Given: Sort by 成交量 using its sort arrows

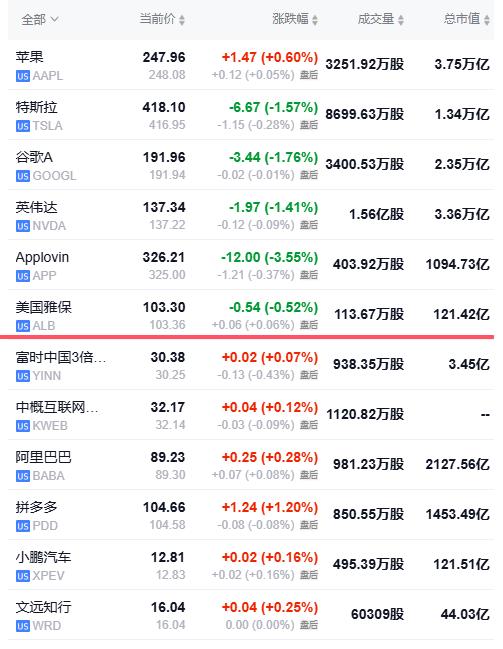Looking at the screenshot, I should 401,19.
